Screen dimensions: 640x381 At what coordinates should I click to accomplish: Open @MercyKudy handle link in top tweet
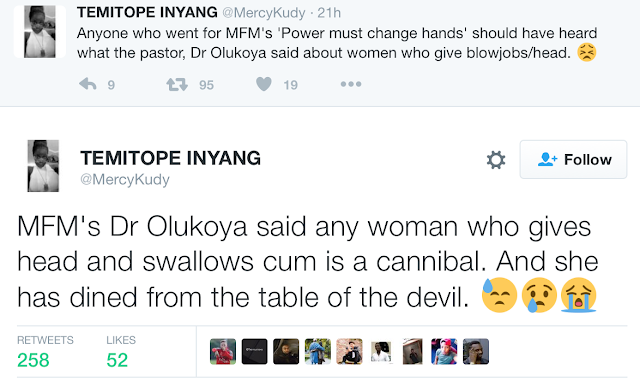264,13
